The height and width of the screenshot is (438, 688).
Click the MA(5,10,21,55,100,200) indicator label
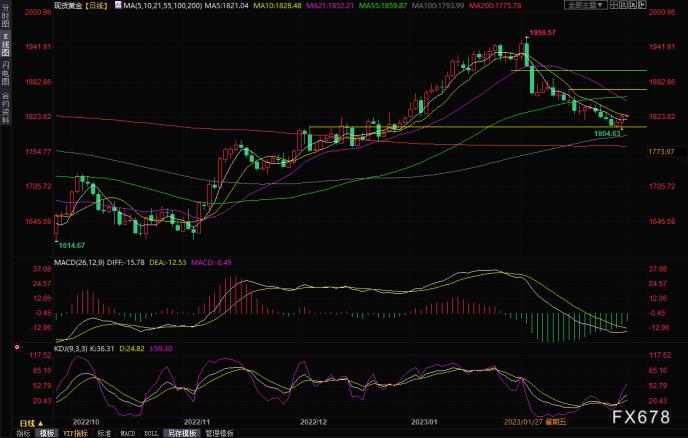point(162,6)
